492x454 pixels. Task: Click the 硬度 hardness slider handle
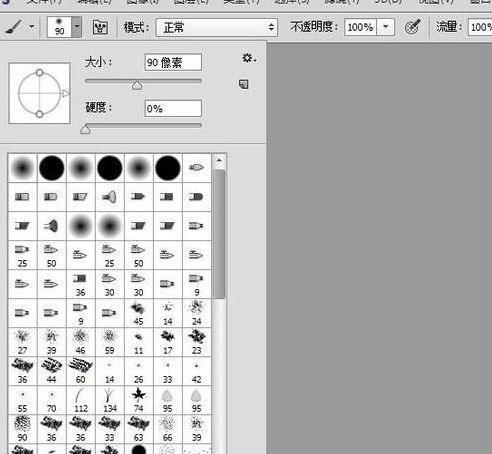click(85, 129)
